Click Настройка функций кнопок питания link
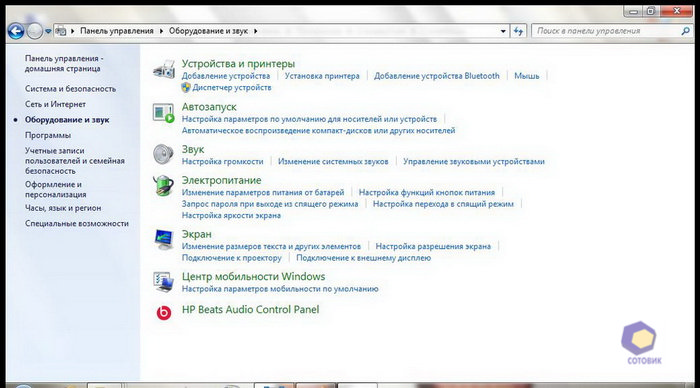 tap(427, 192)
